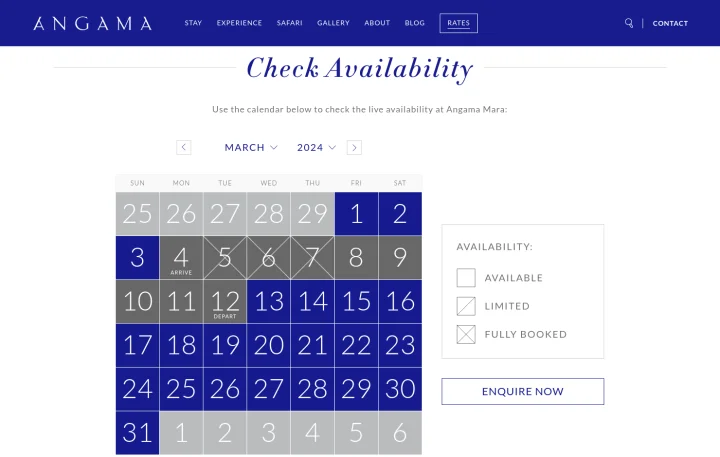The width and height of the screenshot is (720, 457).
Task: Click the Enquire Now button
Action: [523, 391]
